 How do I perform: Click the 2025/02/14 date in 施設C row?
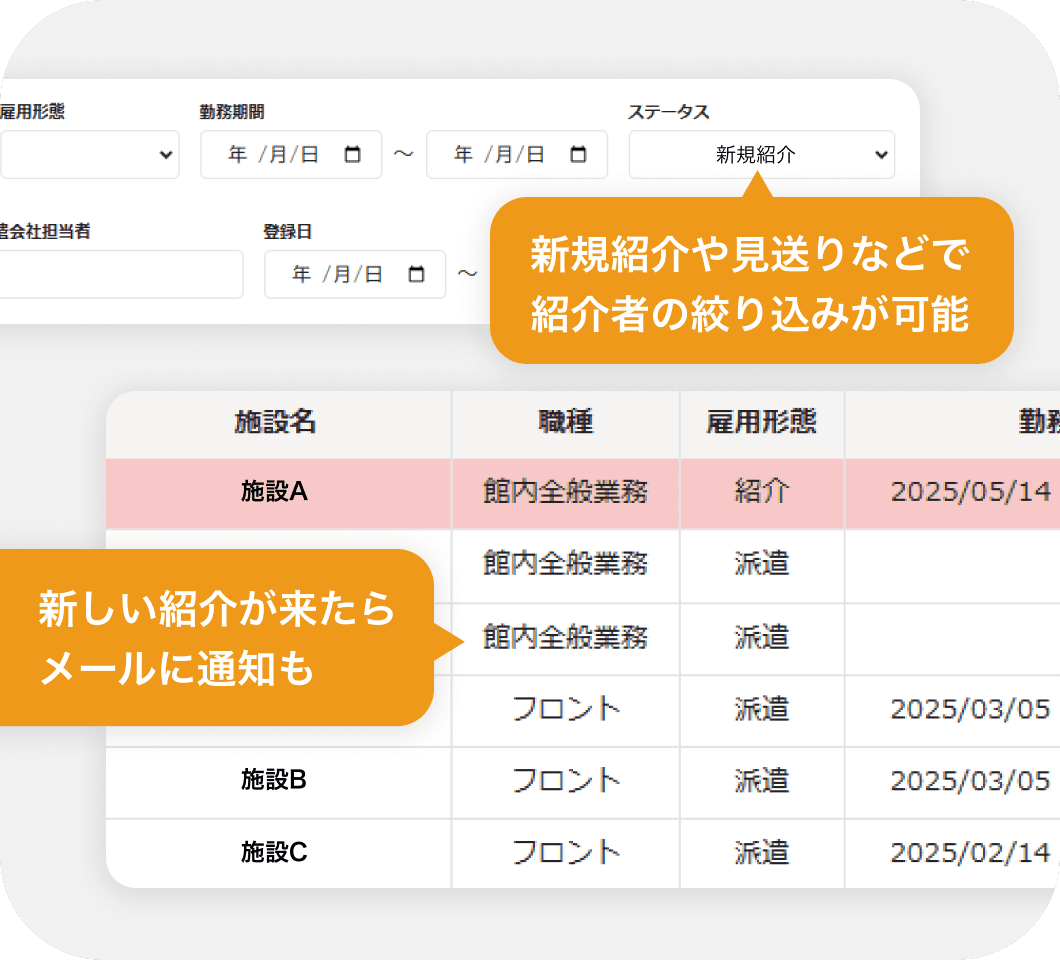[x=970, y=852]
